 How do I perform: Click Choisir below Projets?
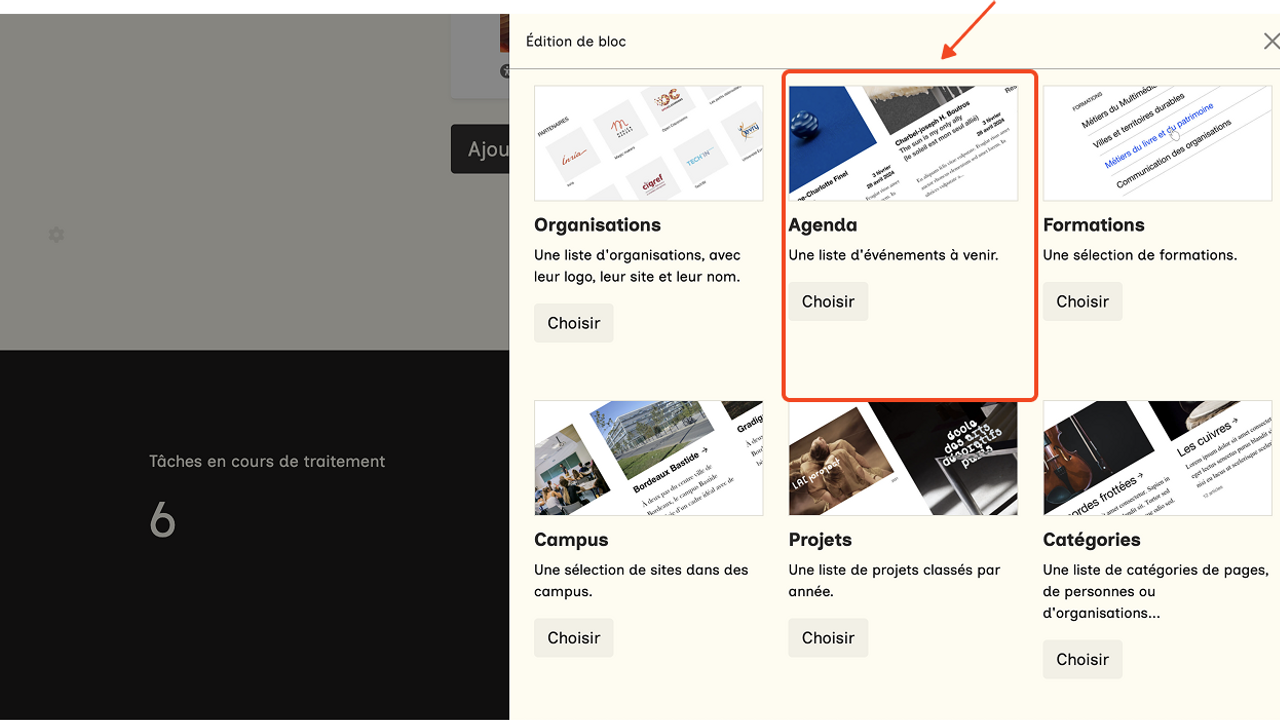coord(827,638)
